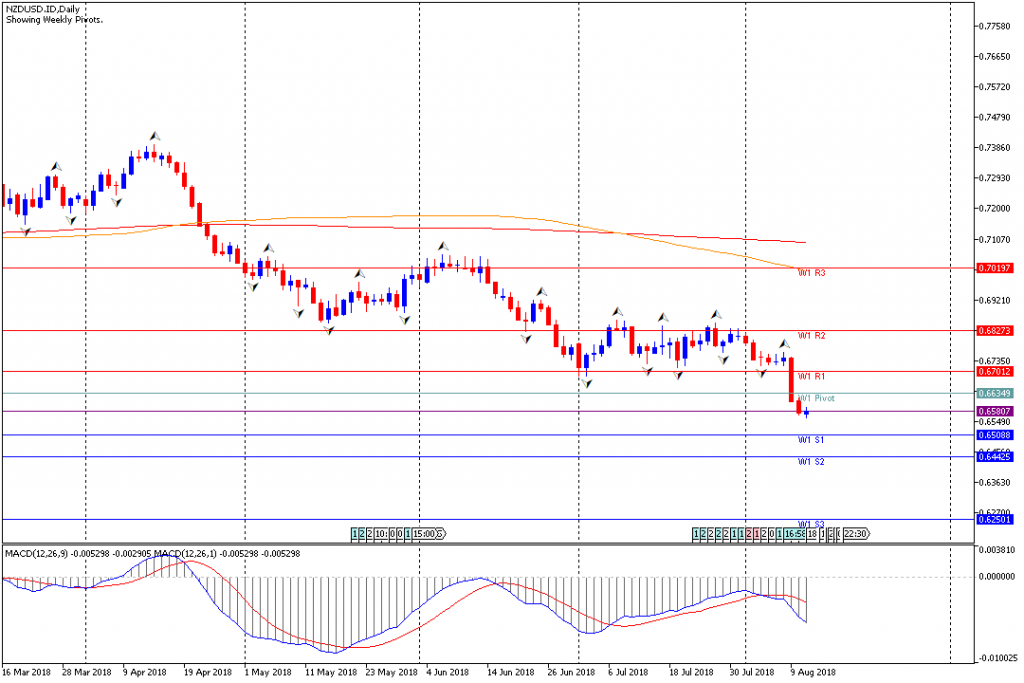Click the up fractal arrow above the 9 Aug candle

pyautogui.click(x=785, y=344)
